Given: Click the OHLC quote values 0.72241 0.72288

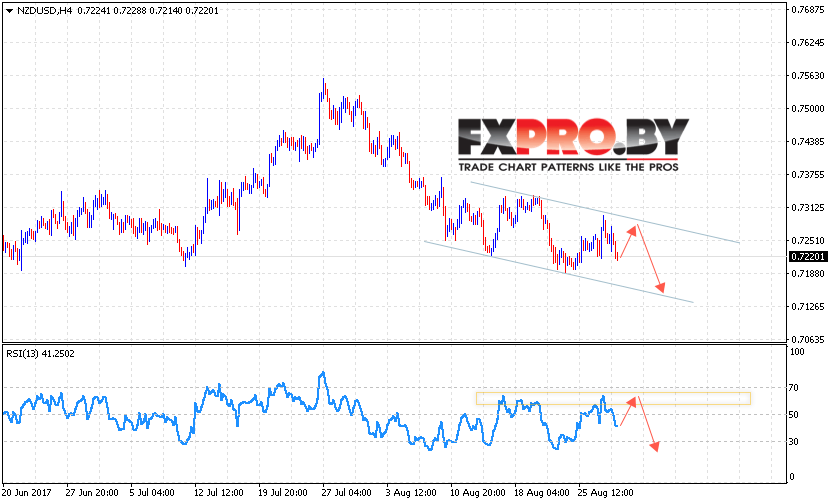Looking at the screenshot, I should click(x=112, y=11).
